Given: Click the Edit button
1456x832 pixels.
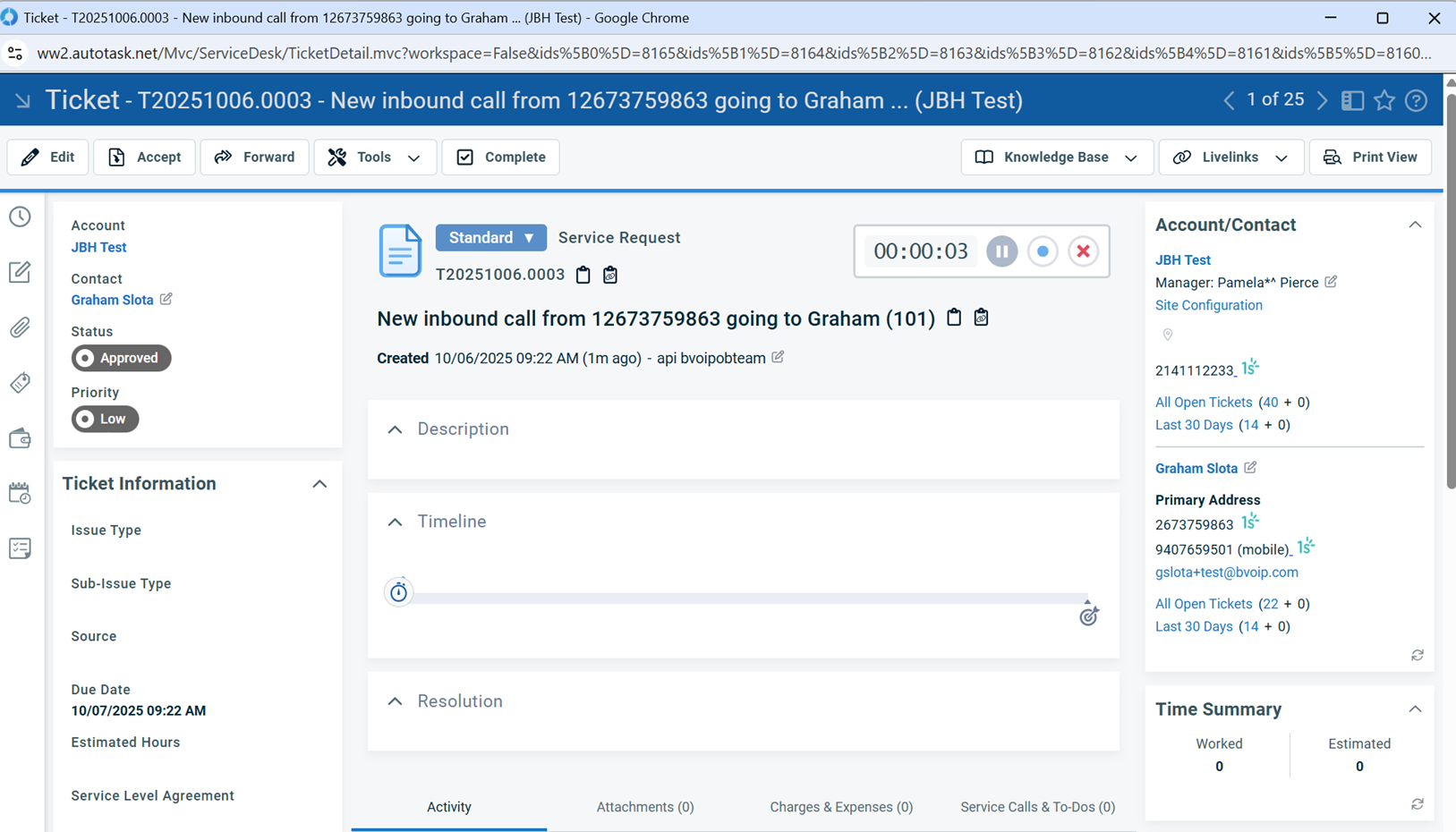Looking at the screenshot, I should click(x=48, y=157).
